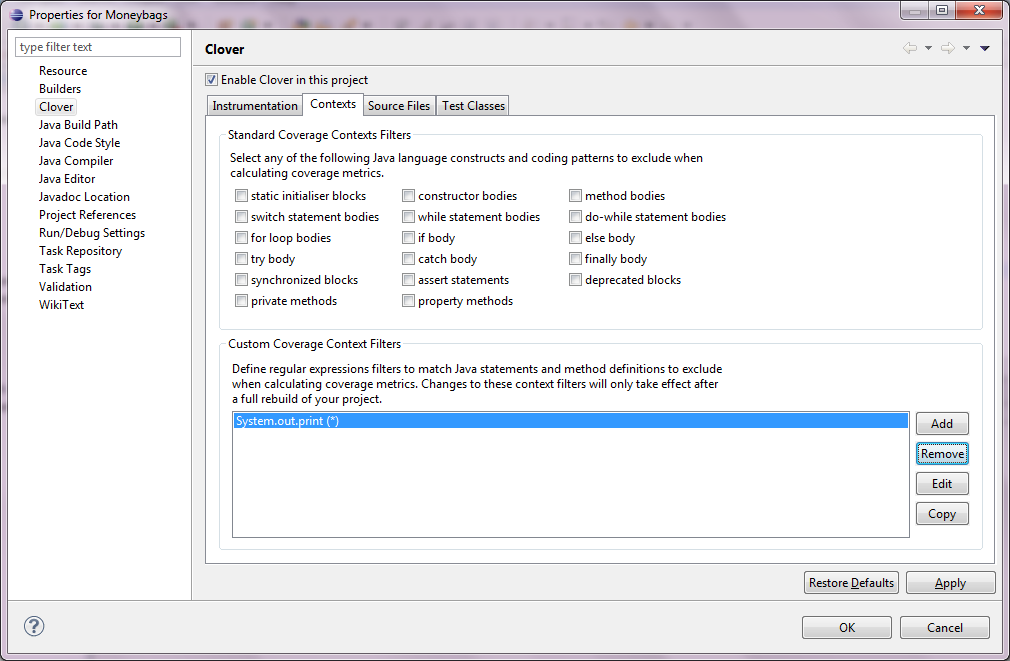Open the back history dropdown arrow

click(928, 48)
